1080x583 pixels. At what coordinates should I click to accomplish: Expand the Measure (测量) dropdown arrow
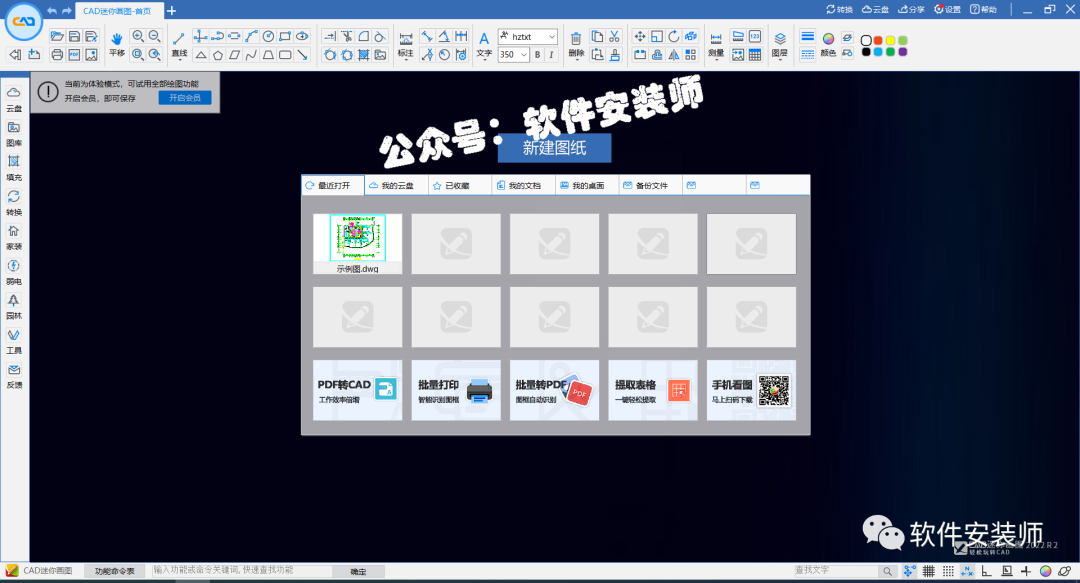[x=716, y=61]
